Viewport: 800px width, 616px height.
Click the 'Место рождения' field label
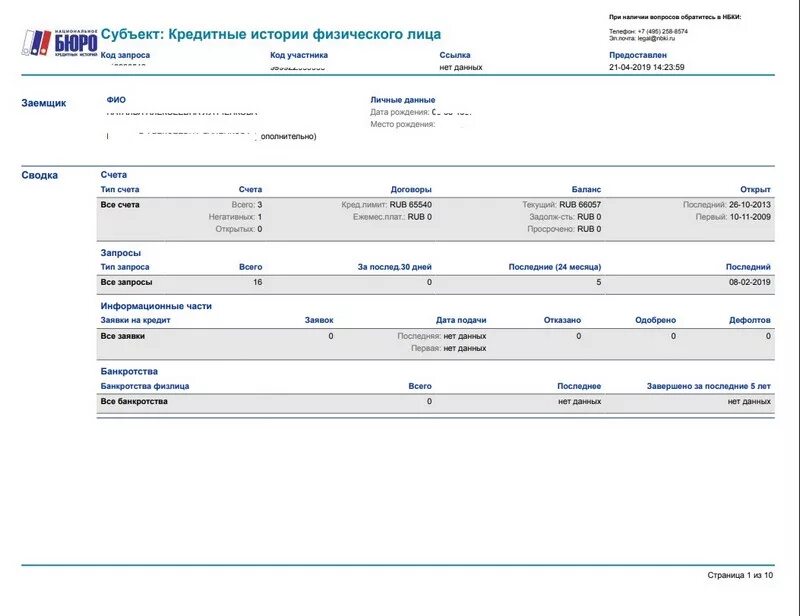[x=403, y=125]
